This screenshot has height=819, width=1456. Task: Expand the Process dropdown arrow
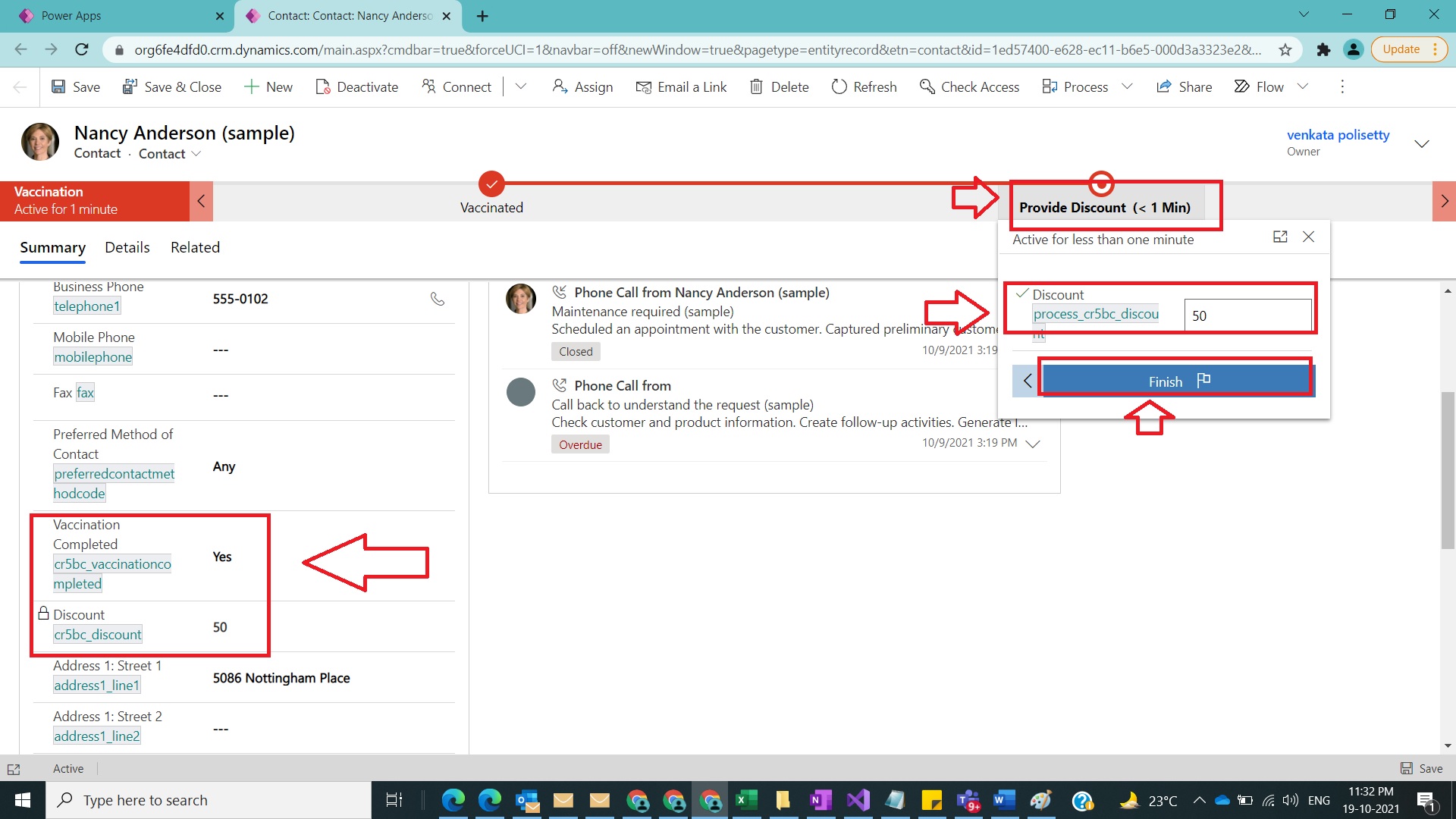(1127, 86)
